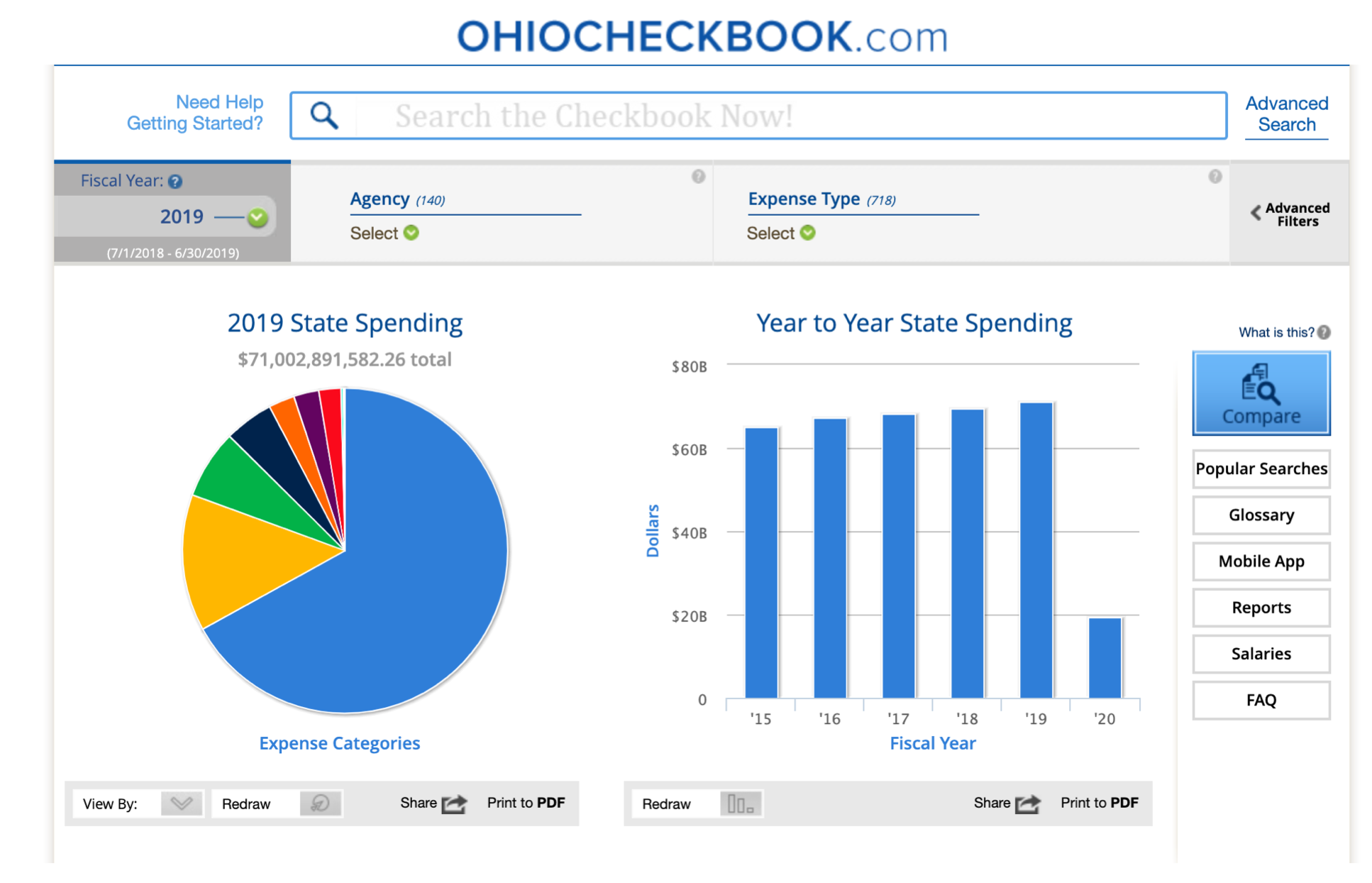Open Popular Searches
Image resolution: width=1372 pixels, height=883 pixels.
[1261, 468]
